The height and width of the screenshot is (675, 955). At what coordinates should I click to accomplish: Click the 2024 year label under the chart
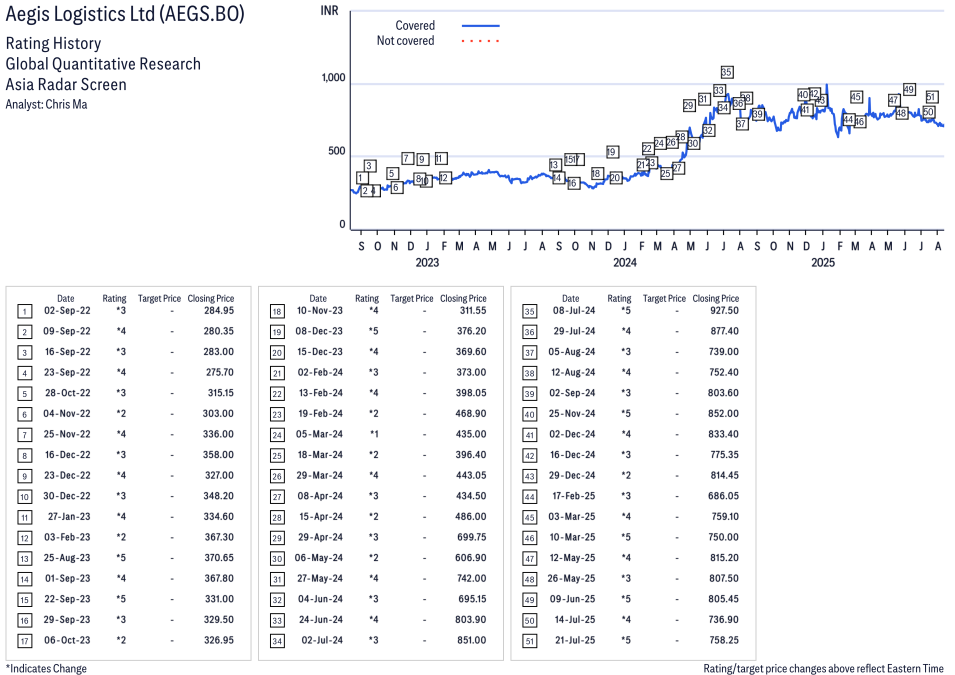pos(625,263)
